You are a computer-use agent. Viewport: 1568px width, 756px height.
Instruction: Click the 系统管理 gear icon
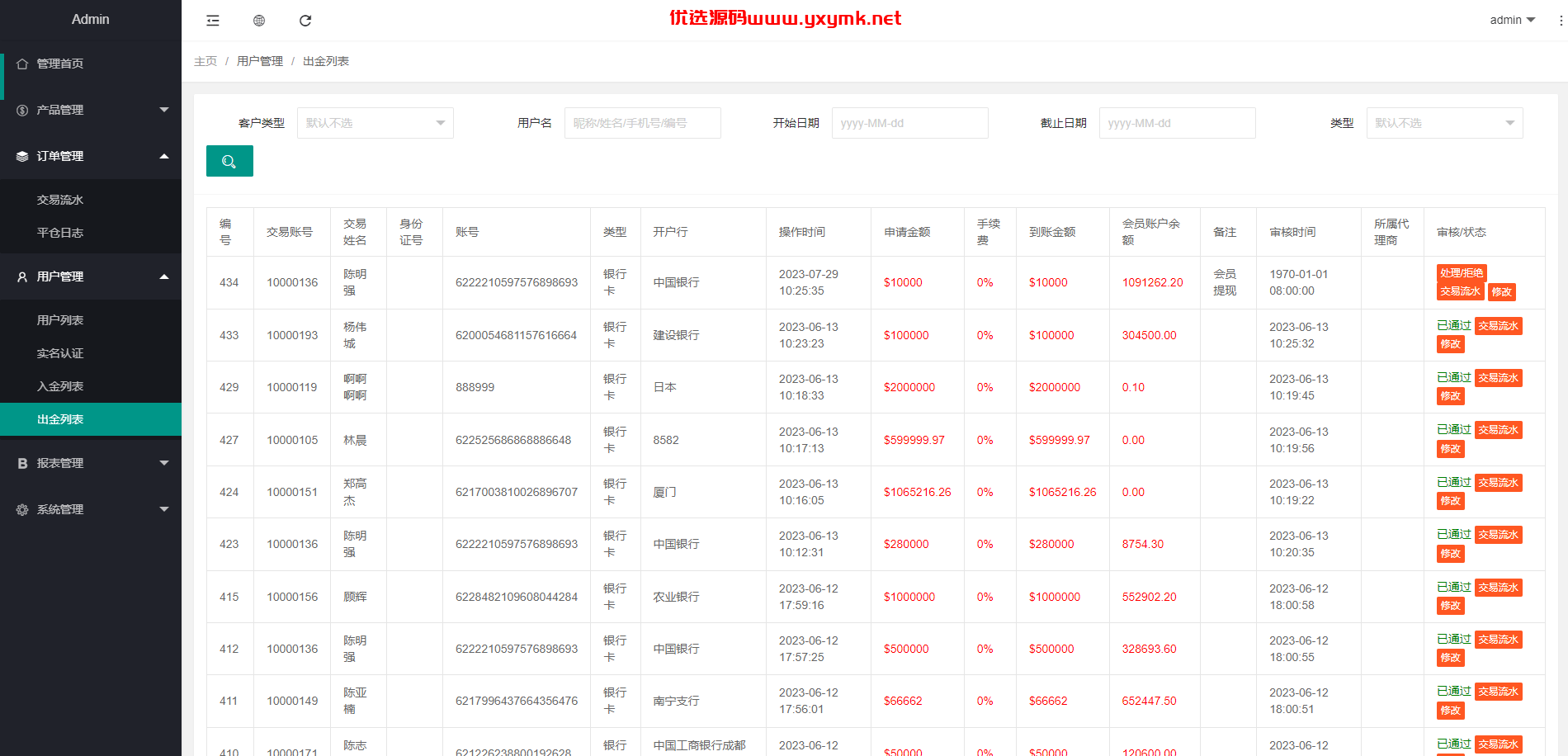[22, 509]
